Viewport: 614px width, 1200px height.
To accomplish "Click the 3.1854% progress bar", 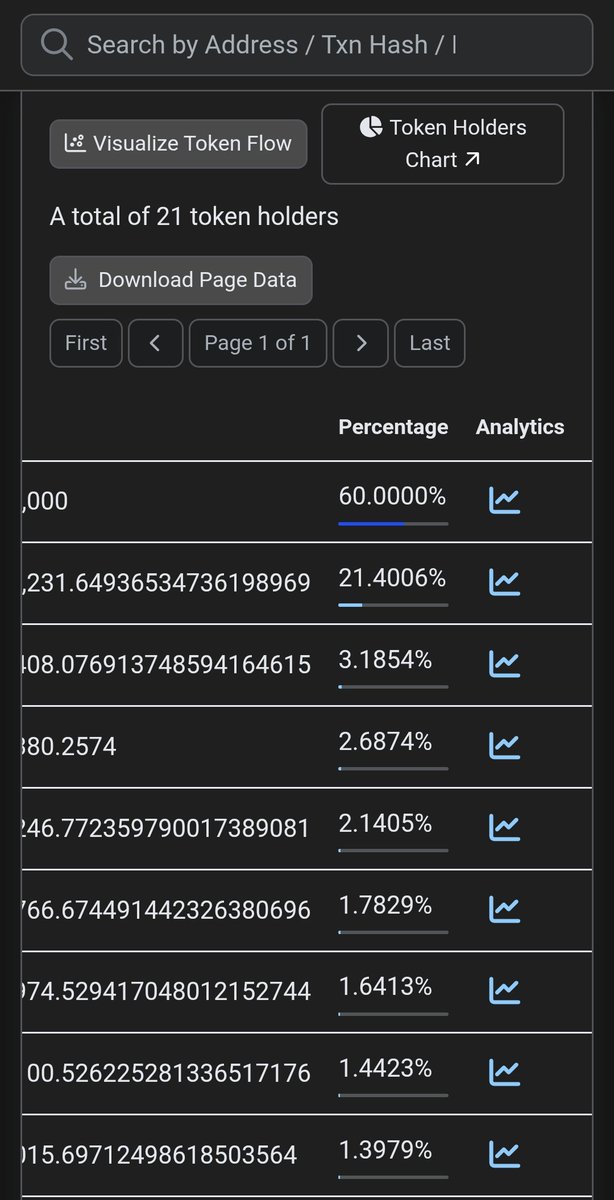I will 393,687.
